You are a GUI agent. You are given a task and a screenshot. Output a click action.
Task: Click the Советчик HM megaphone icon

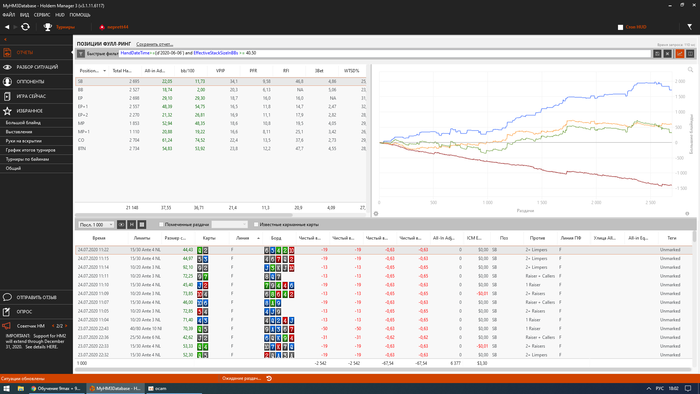[7, 326]
